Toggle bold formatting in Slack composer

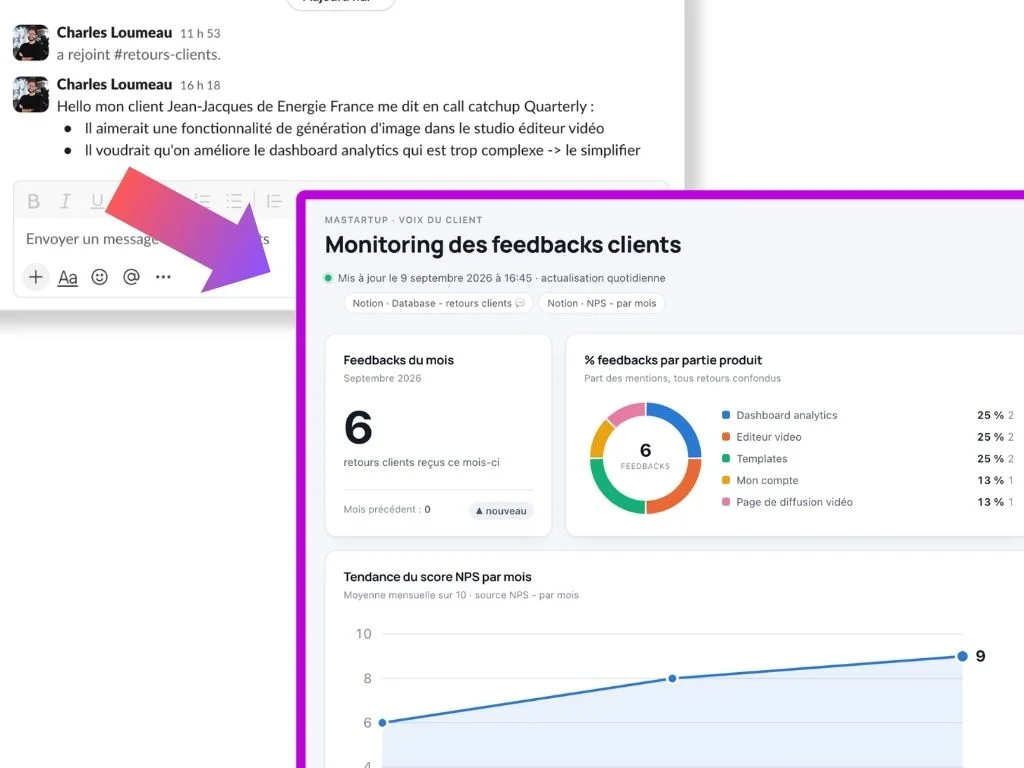[x=33, y=201]
